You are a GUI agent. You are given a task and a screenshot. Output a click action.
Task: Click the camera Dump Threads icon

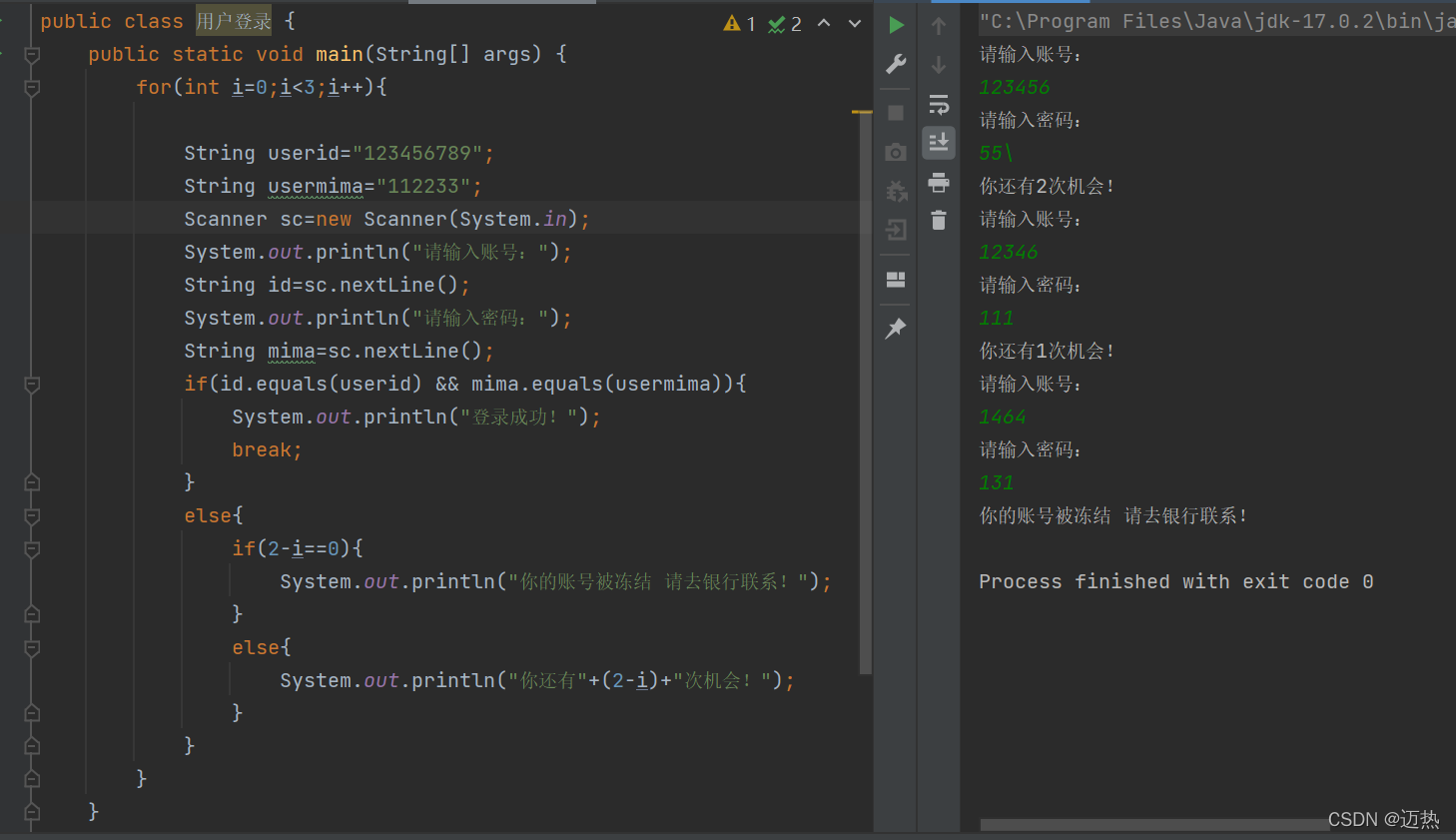click(896, 152)
